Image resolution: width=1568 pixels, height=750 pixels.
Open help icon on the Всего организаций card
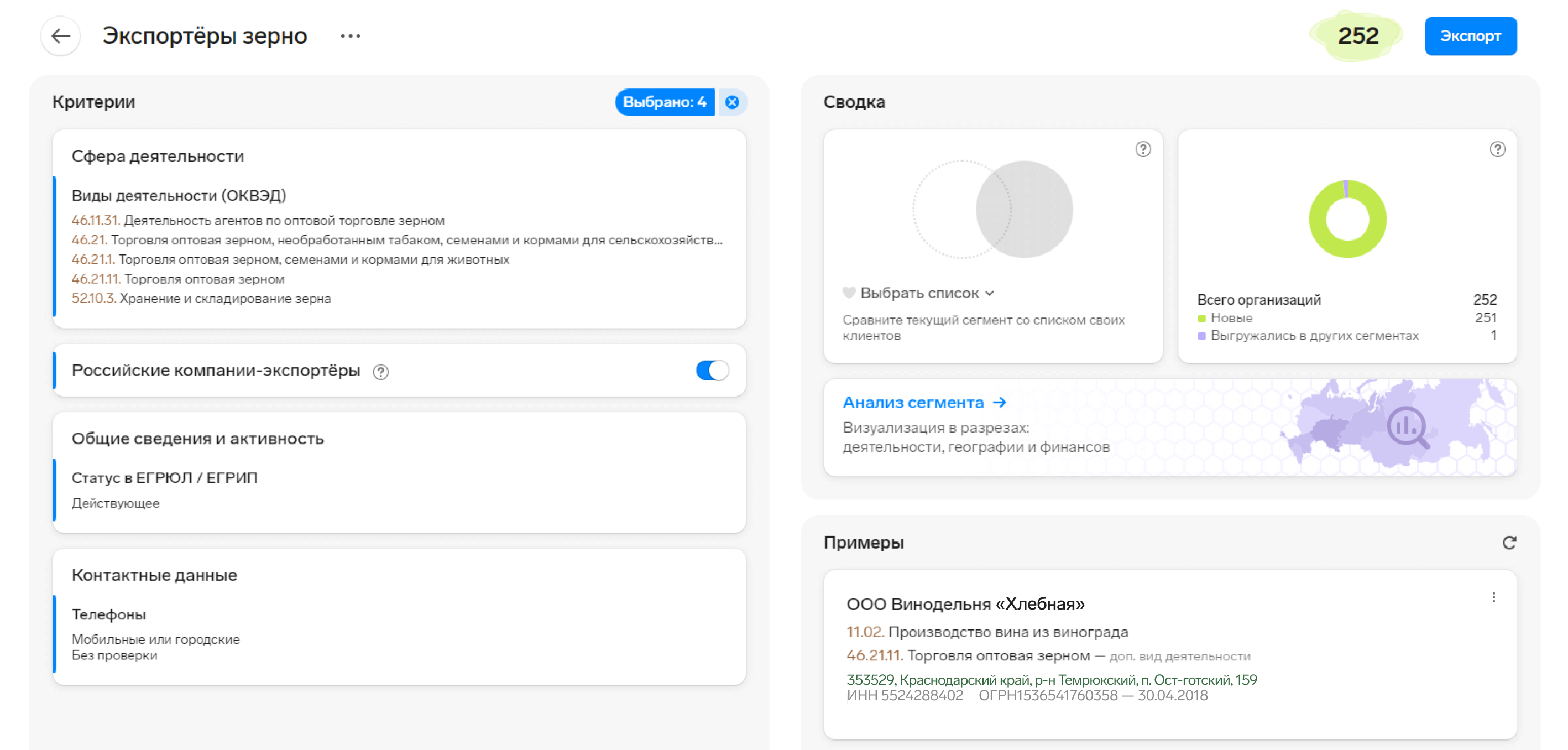pyautogui.click(x=1497, y=149)
